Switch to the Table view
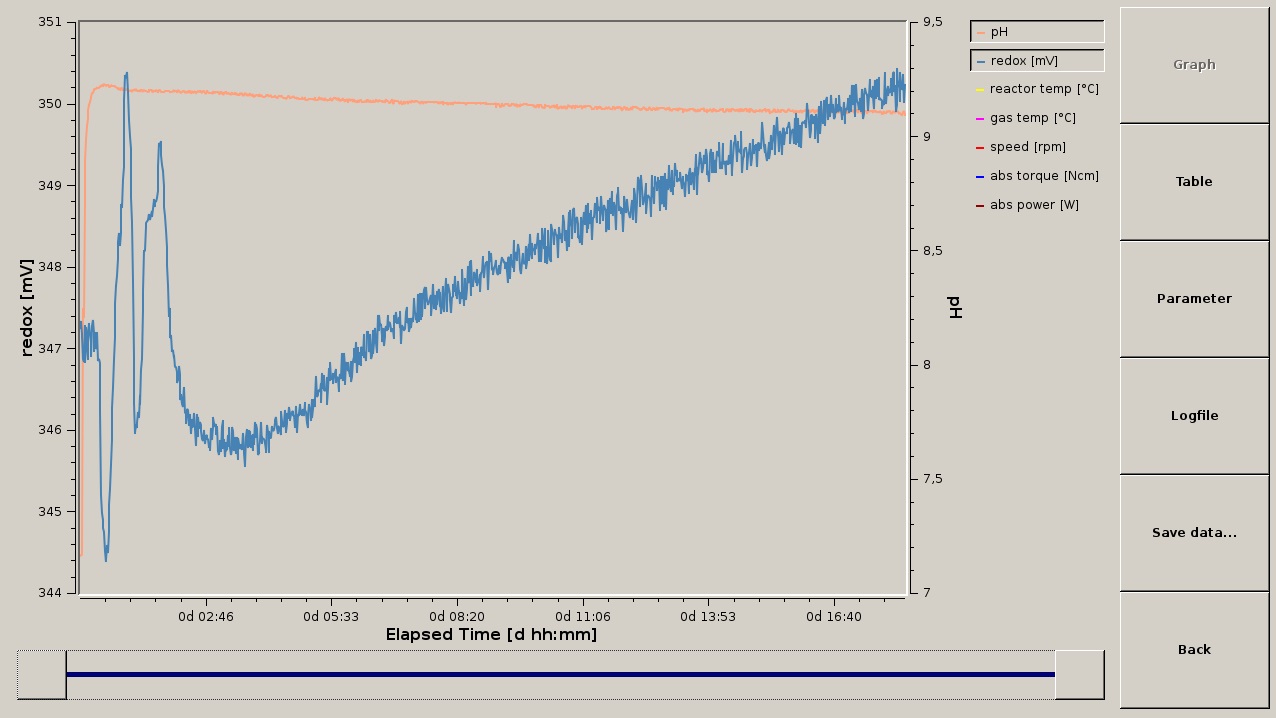 pyautogui.click(x=1193, y=181)
